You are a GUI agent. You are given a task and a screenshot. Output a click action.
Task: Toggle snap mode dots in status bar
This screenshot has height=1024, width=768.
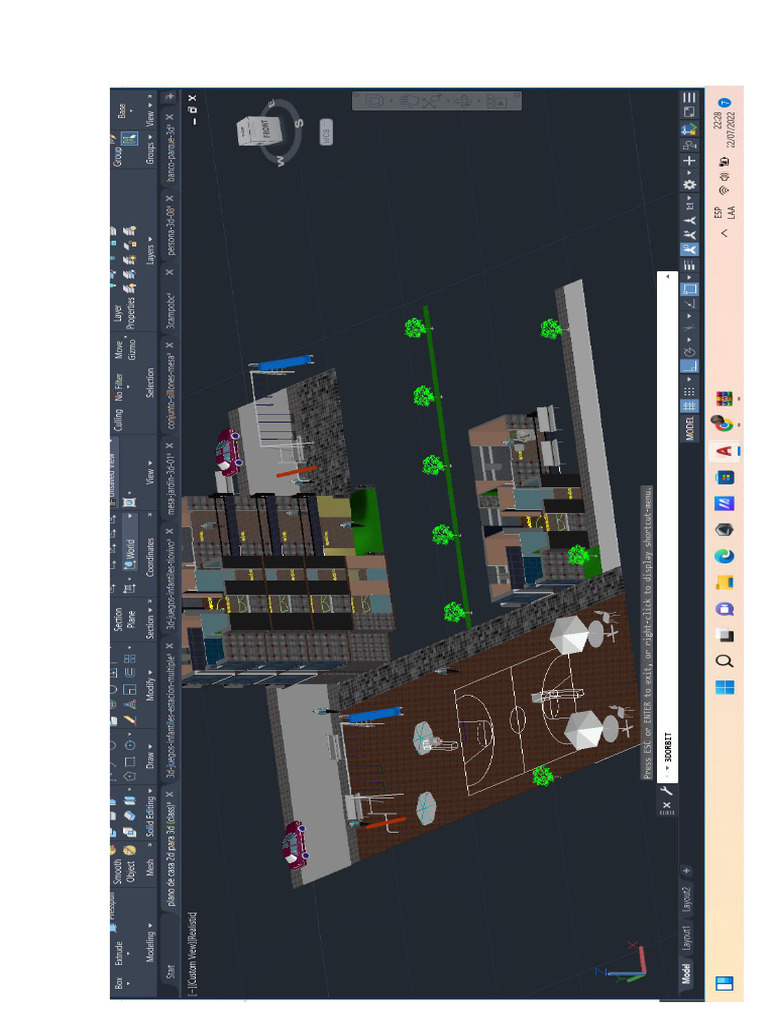(690, 391)
